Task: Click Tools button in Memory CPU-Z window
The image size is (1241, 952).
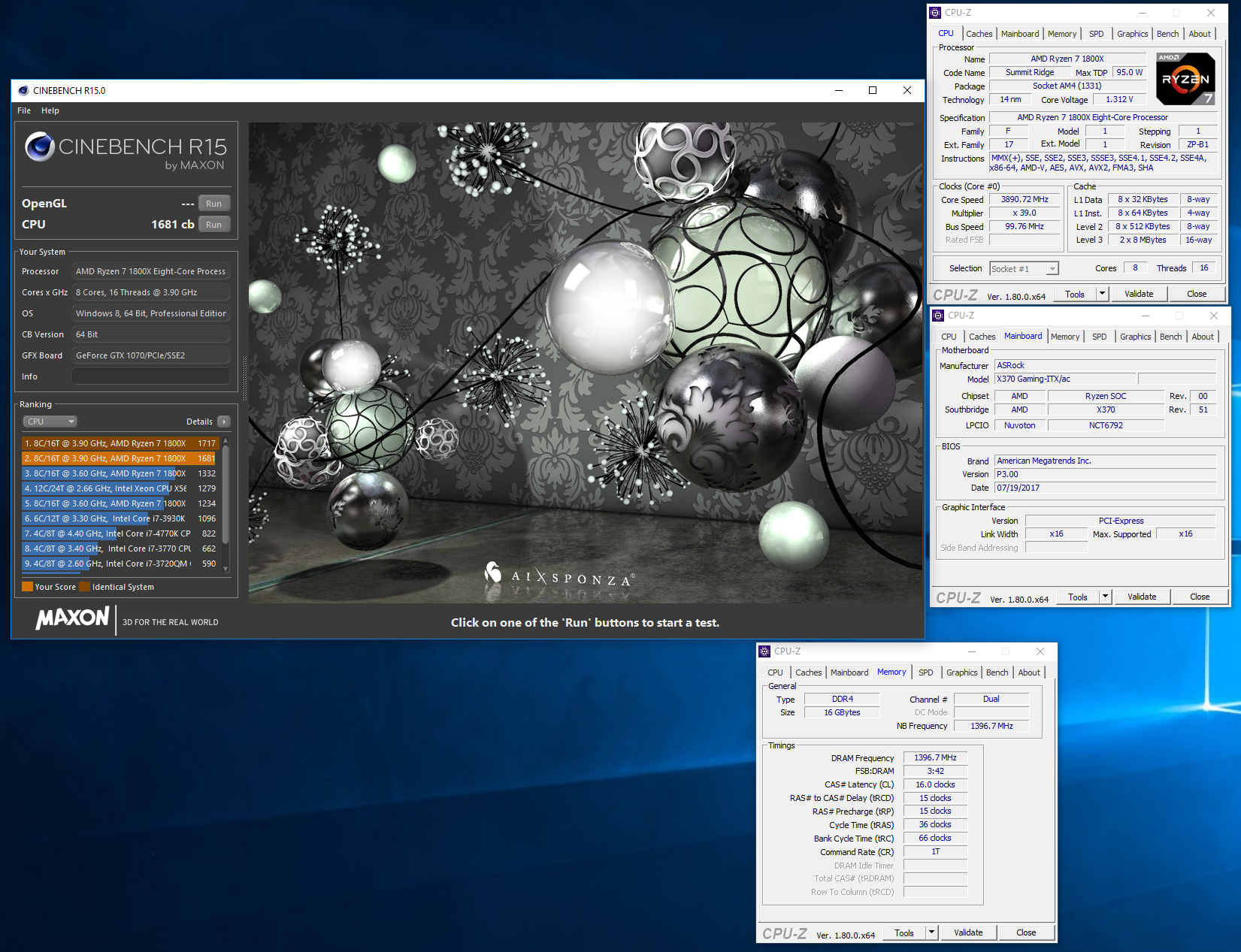Action: pos(904,932)
